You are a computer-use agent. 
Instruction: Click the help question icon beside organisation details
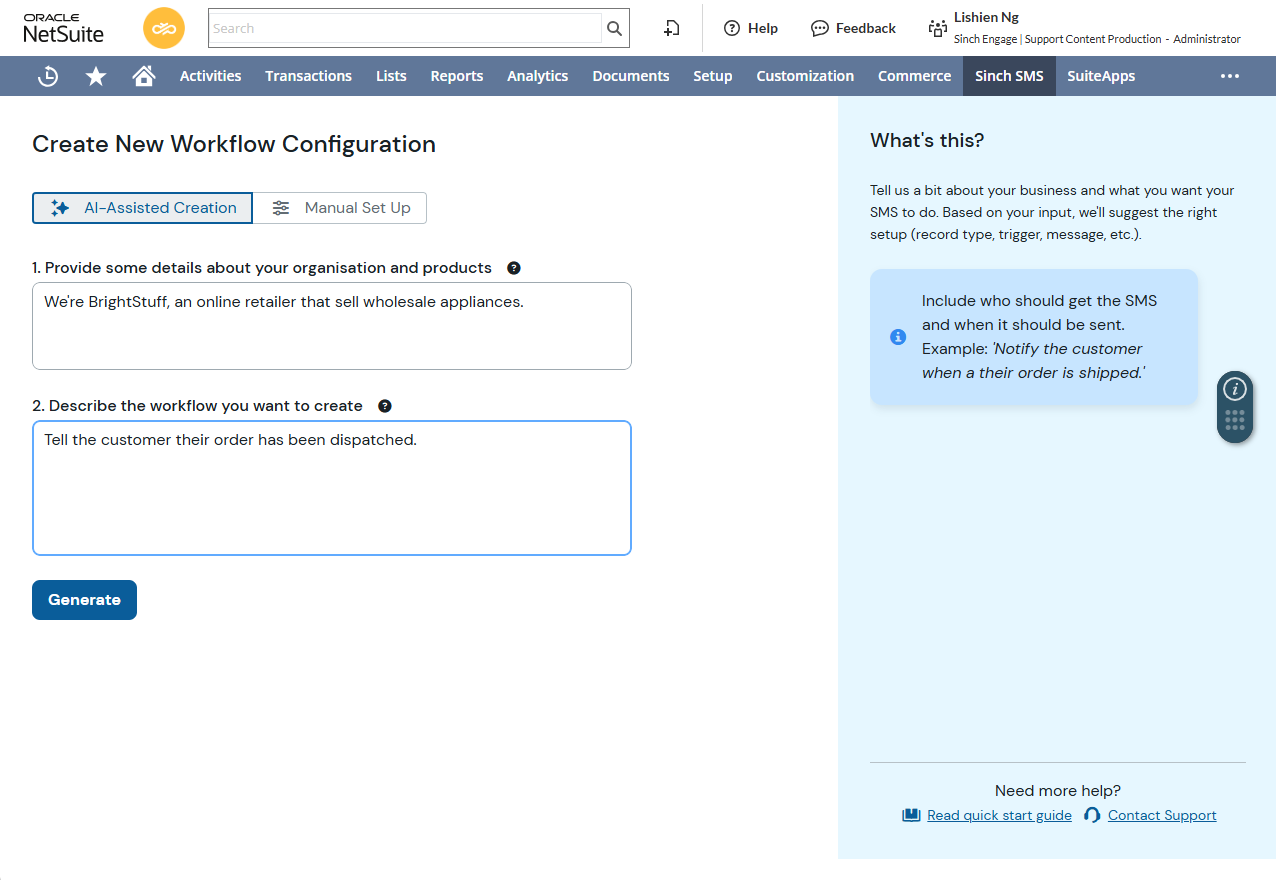click(513, 268)
